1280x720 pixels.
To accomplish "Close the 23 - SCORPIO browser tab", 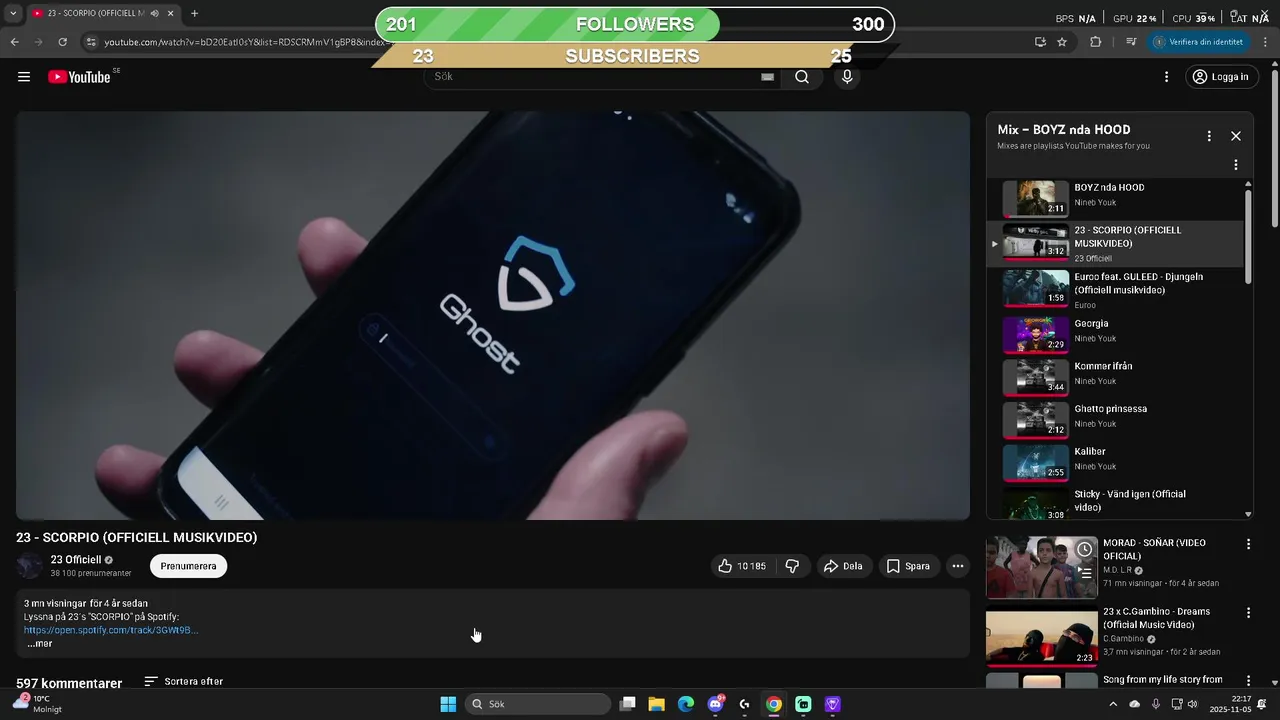I will pyautogui.click(x=171, y=13).
